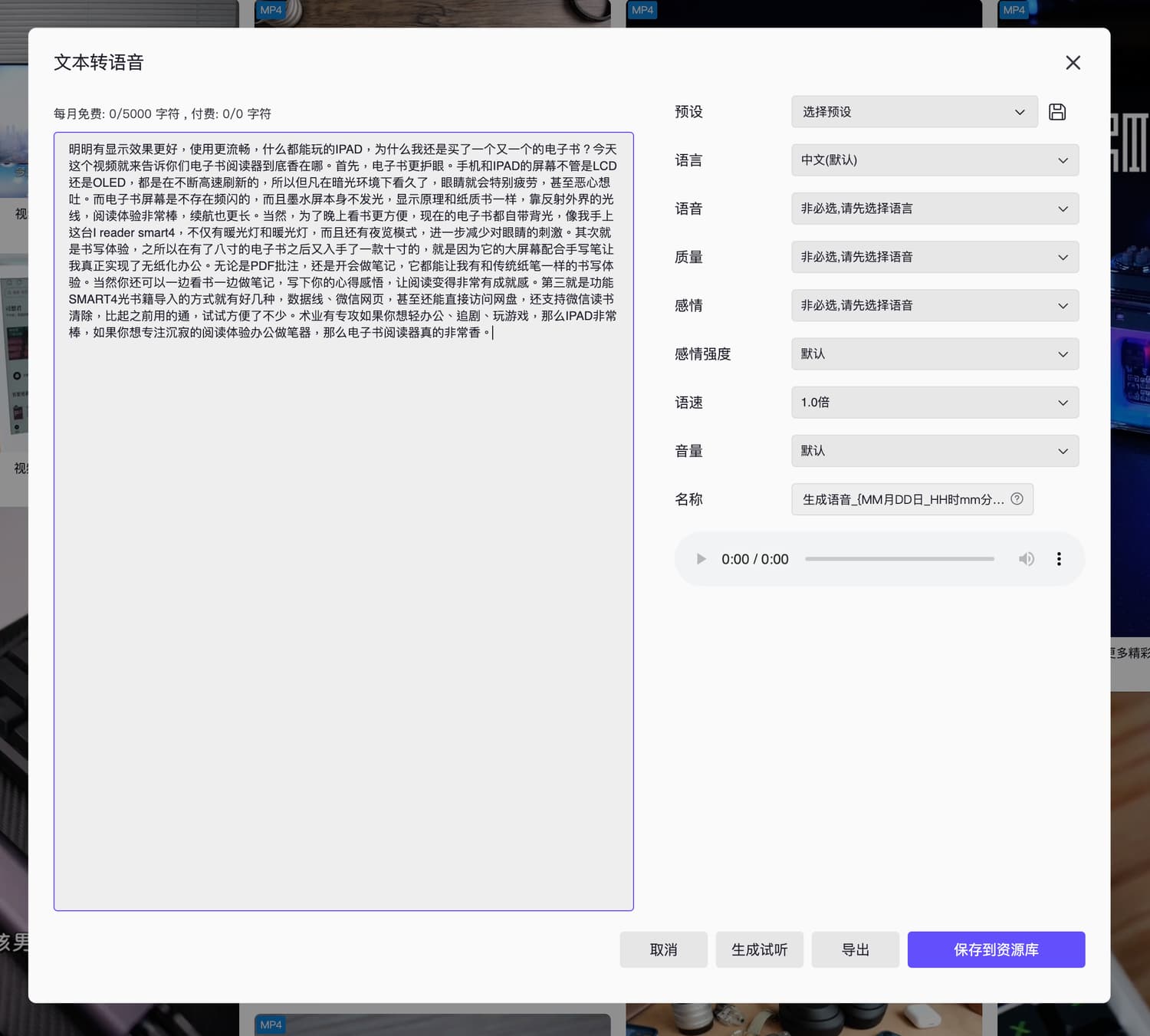The width and height of the screenshot is (1150, 1036).
Task: Click the 保存到资源库 button
Action: pos(996,949)
